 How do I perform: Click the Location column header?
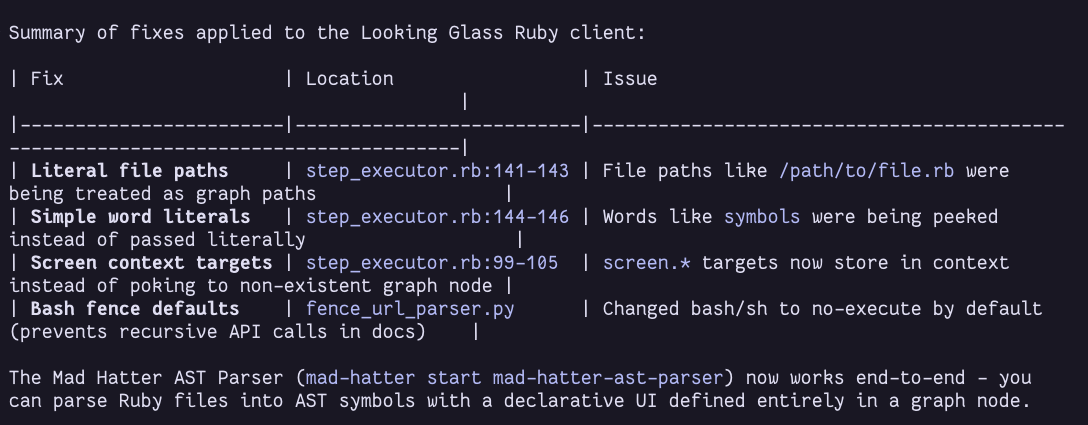point(349,79)
